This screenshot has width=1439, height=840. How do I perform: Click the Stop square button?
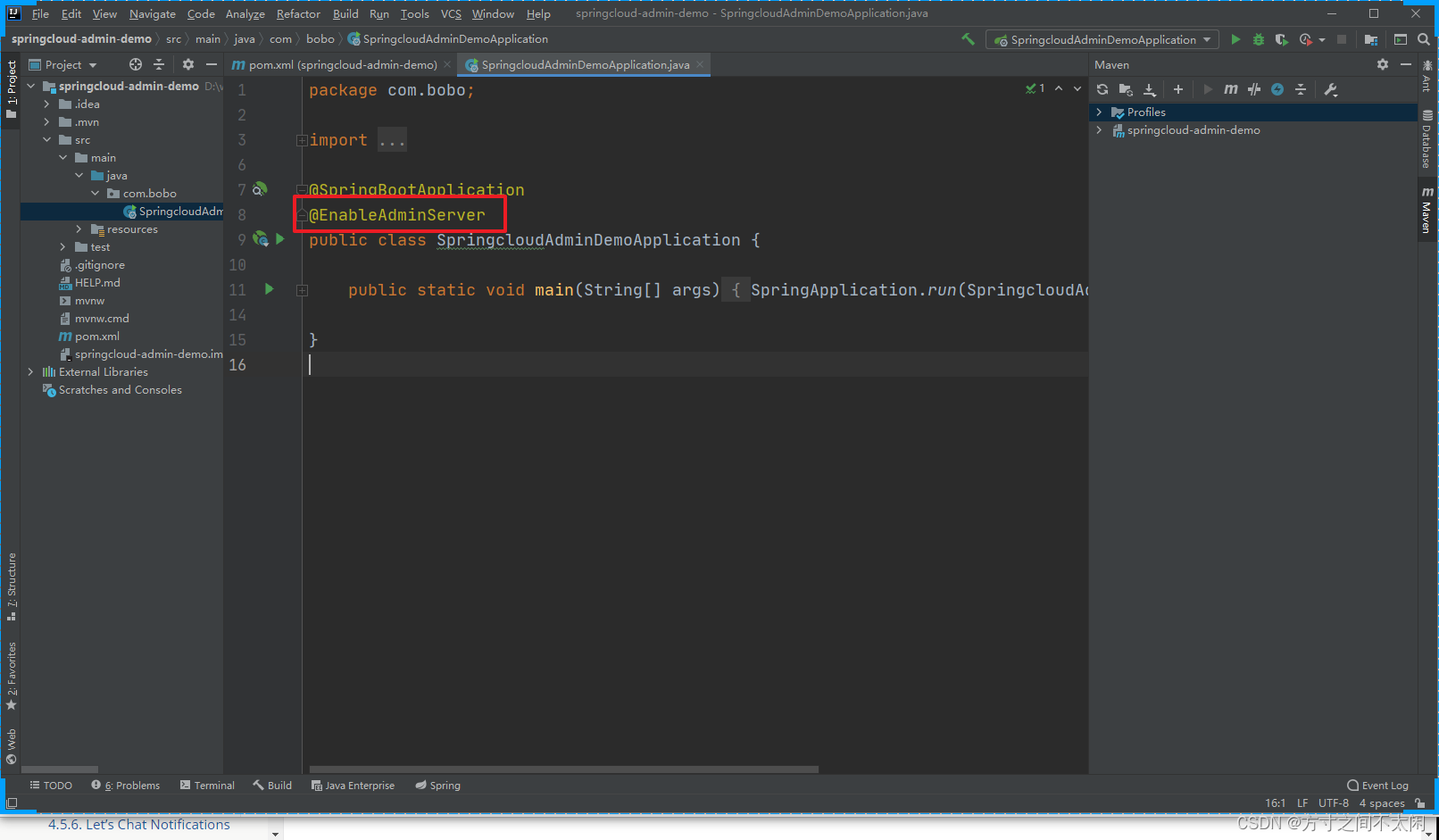[x=1341, y=39]
